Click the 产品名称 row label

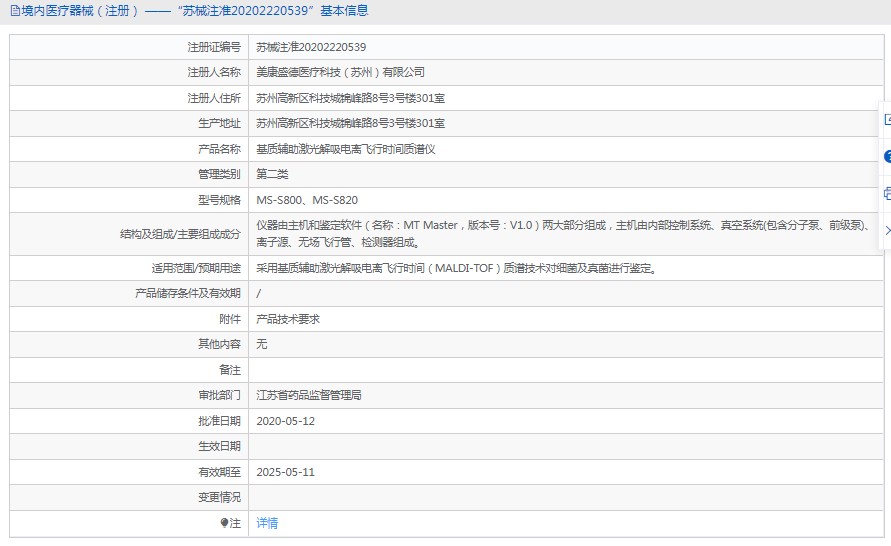tap(219, 149)
